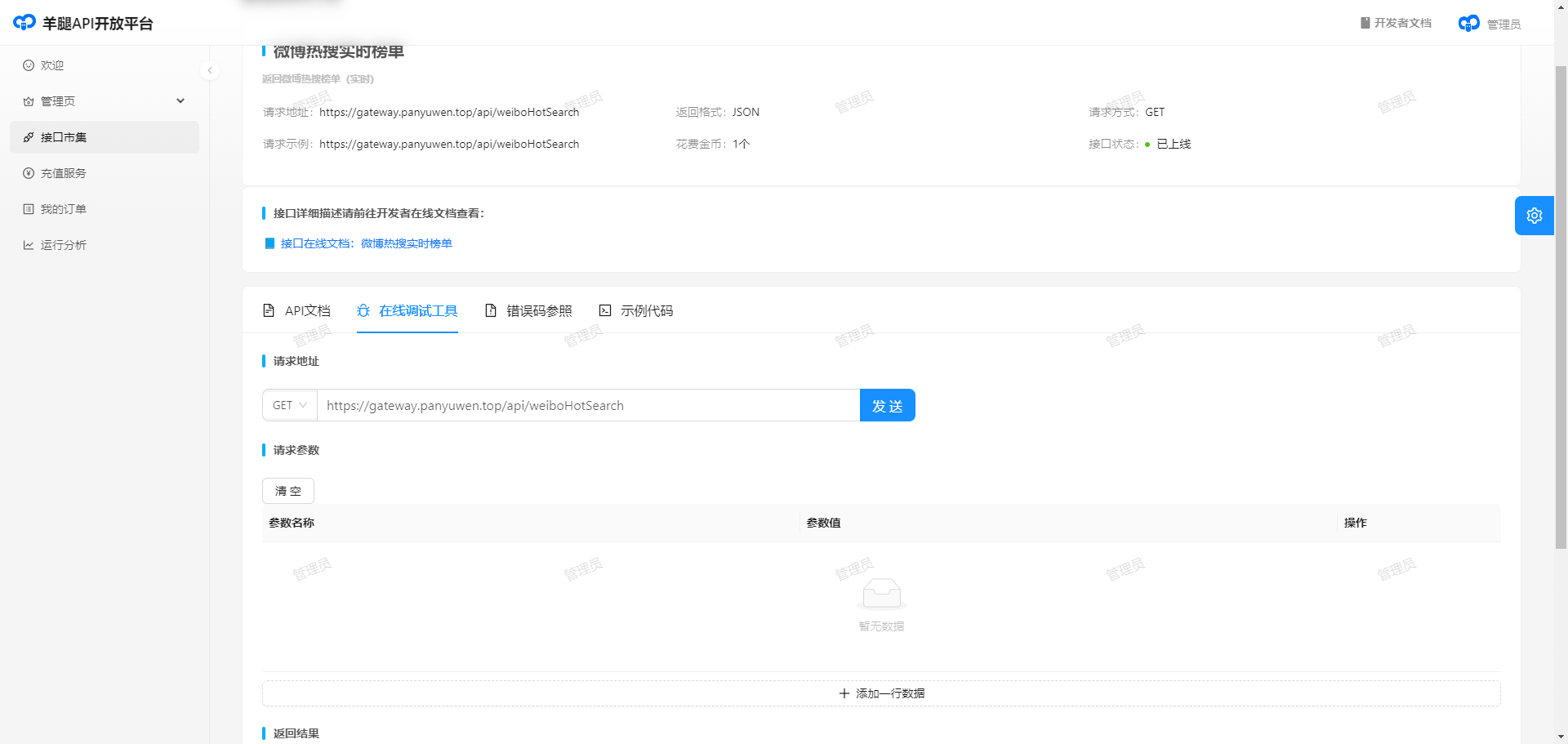Click the chart icon beside 运行分析
Screen dimensions: 1568x744
(29, 245)
